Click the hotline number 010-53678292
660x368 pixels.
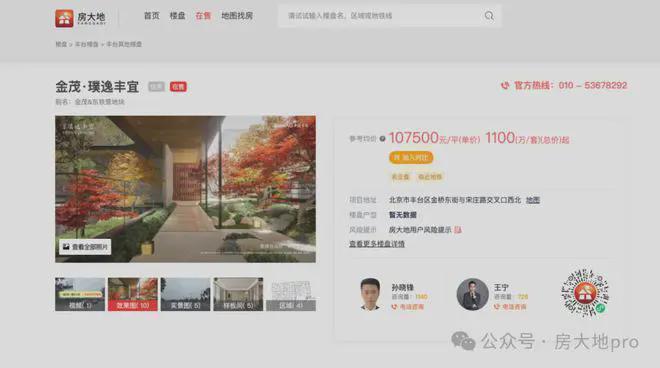click(593, 85)
